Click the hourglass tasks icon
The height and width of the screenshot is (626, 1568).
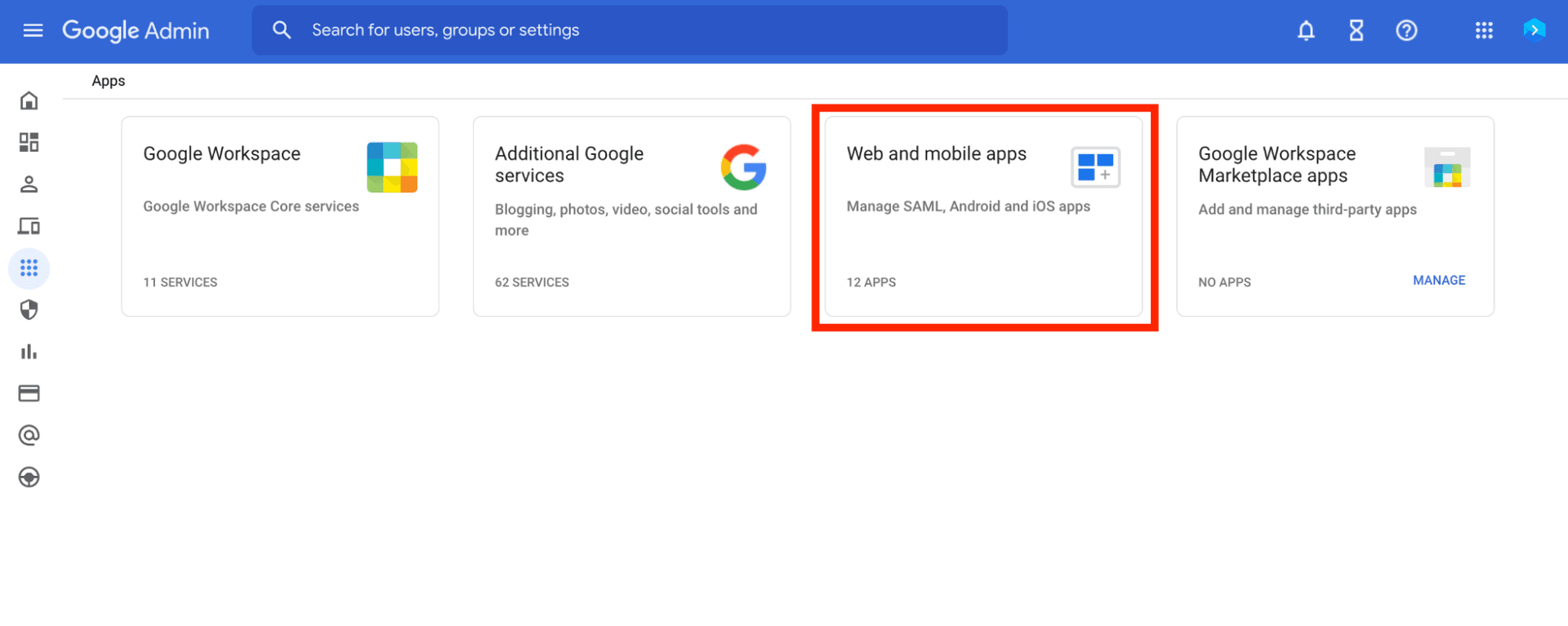click(1356, 31)
